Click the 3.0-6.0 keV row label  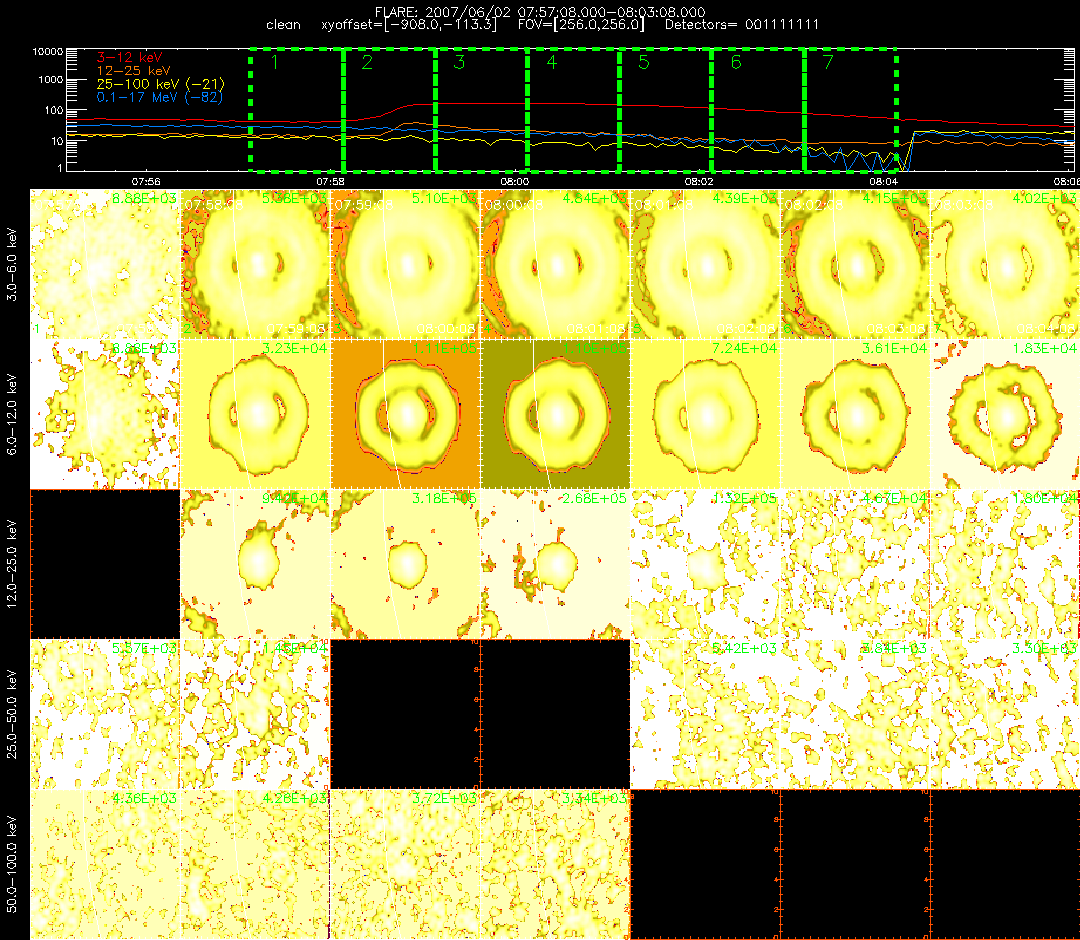(12, 264)
